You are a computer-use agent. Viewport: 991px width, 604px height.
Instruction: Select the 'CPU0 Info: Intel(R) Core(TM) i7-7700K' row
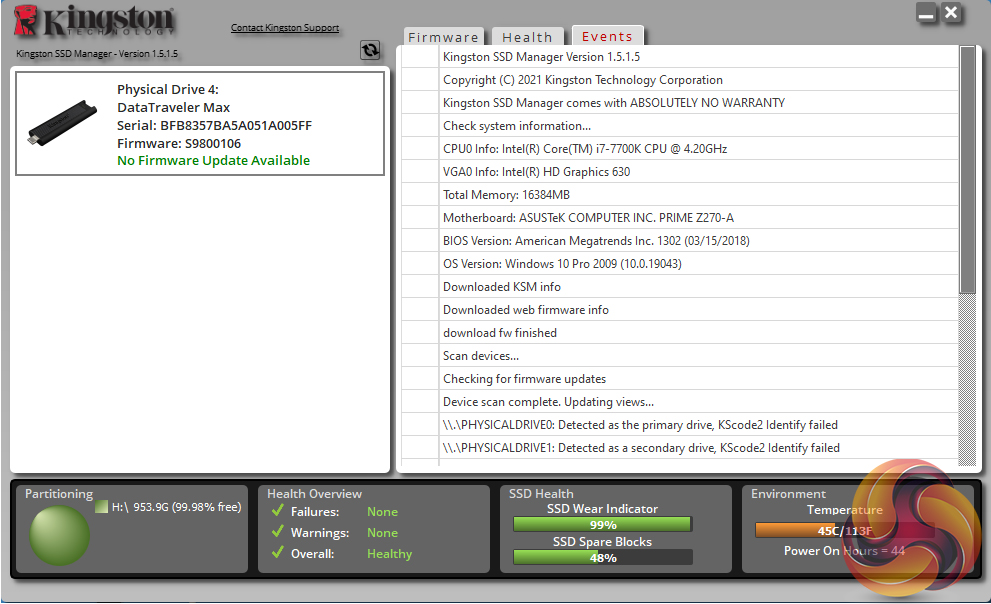click(x=680, y=148)
